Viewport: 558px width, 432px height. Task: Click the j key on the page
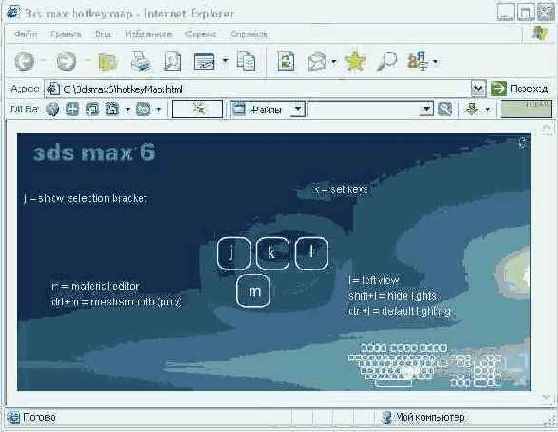click(233, 253)
